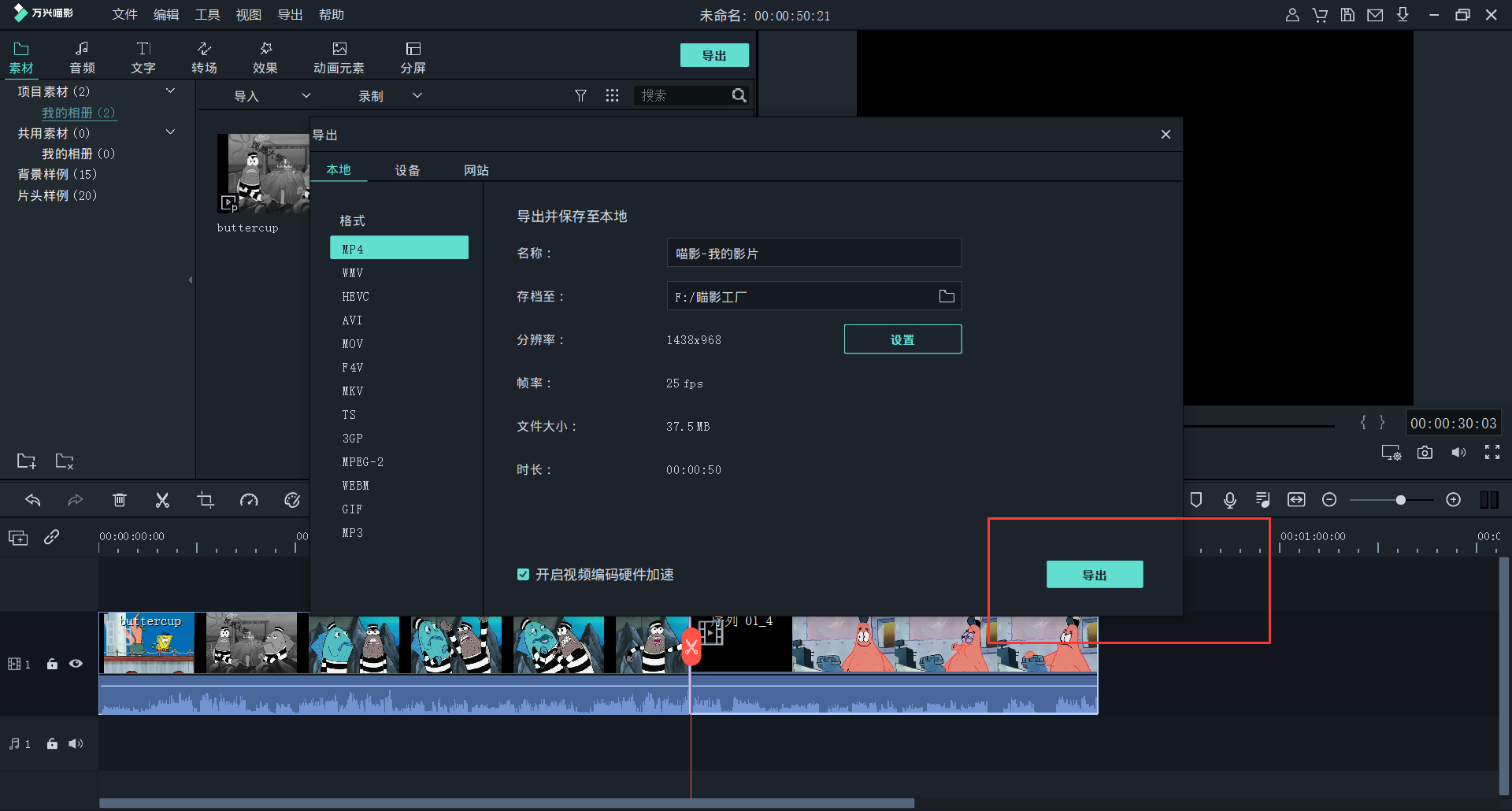Expand the 导入 dropdown

point(306,95)
